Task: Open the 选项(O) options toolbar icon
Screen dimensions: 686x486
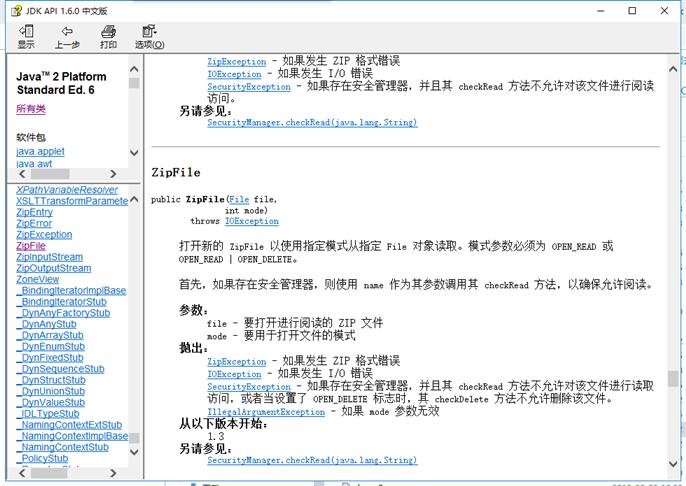Action: coord(149,36)
